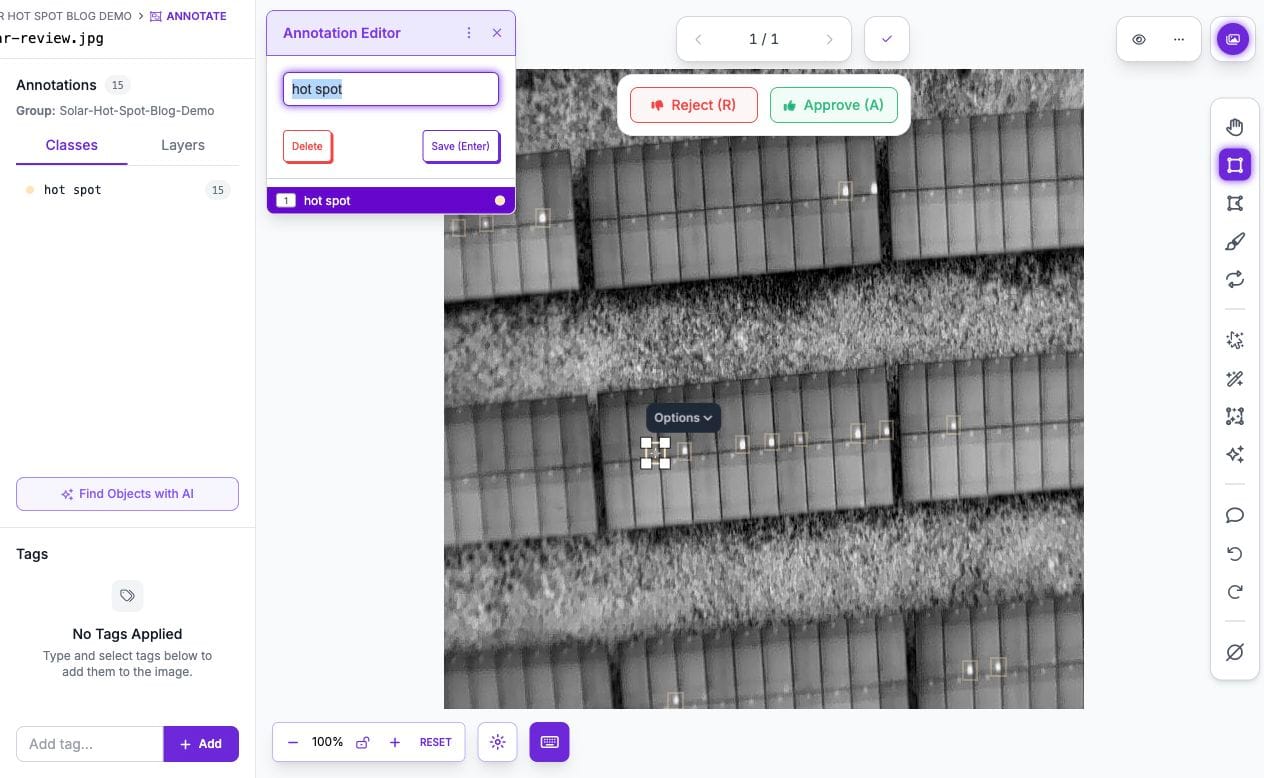Click the hot spot color dot in editor
Image resolution: width=1264 pixels, height=778 pixels.
point(500,201)
